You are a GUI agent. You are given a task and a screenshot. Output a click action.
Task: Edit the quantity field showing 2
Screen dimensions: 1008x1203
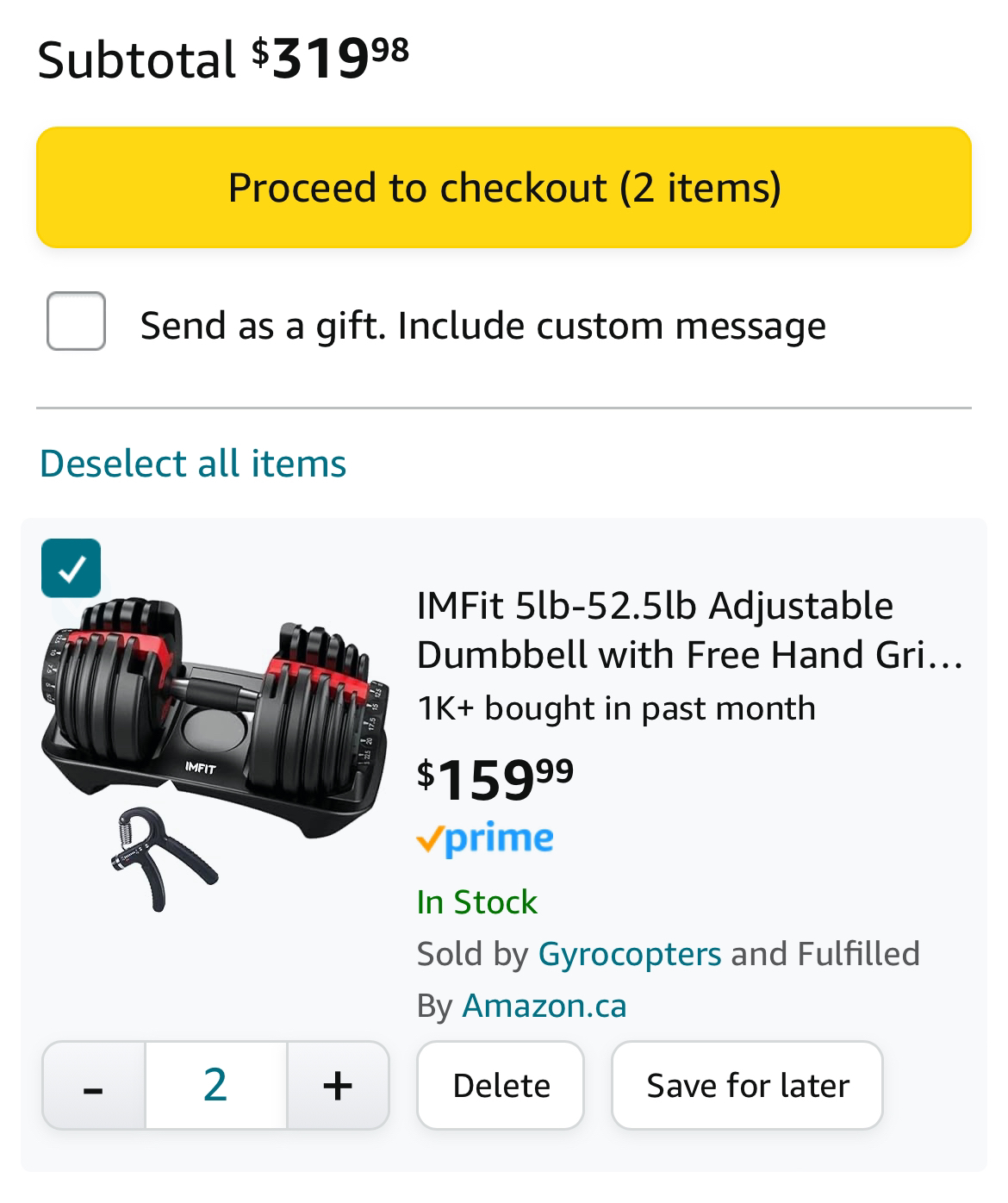tap(215, 1084)
